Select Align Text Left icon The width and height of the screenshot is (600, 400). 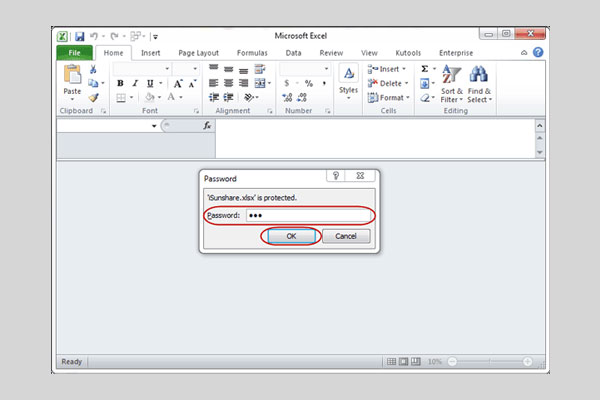coord(214,83)
